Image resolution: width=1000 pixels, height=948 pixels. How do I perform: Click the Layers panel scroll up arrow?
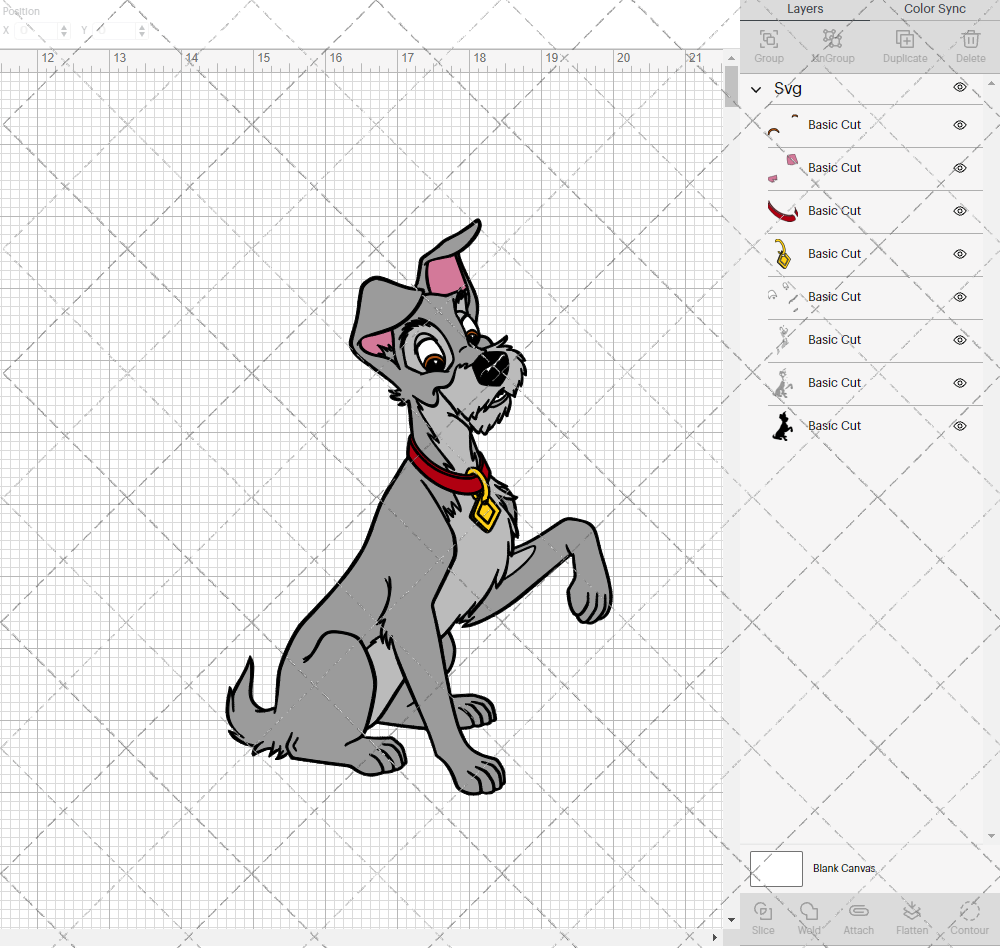(x=990, y=84)
